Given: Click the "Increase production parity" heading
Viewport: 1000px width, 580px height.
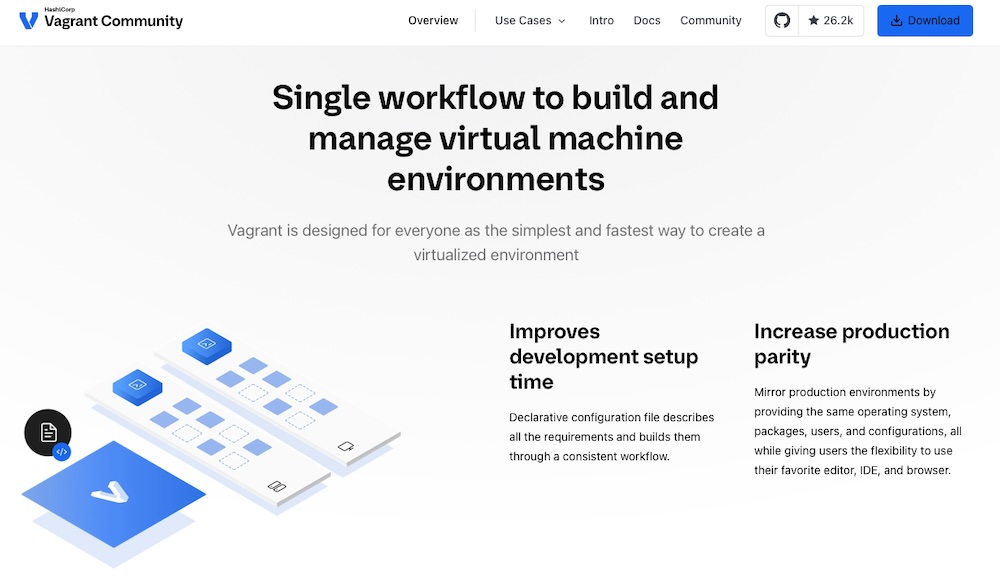Looking at the screenshot, I should click(x=851, y=344).
